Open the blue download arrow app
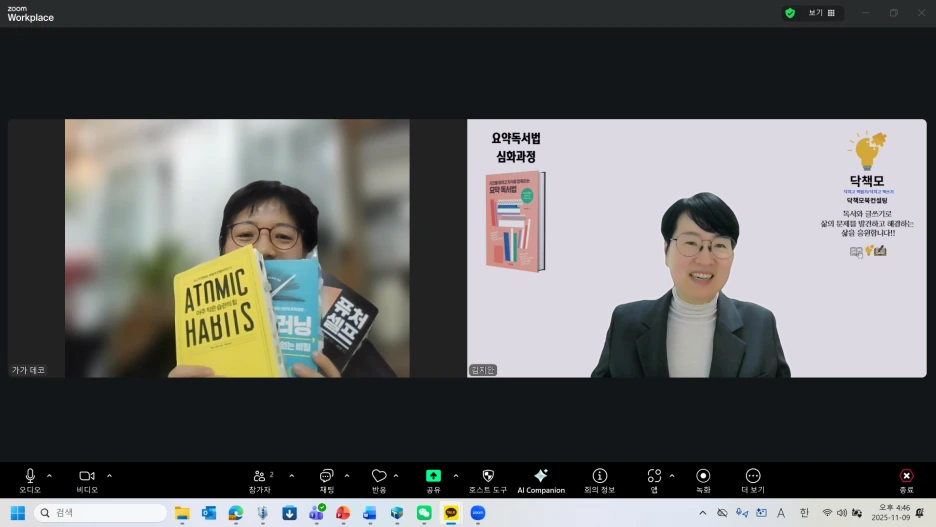Screen dimensions: 936x527 pyautogui.click(x=290, y=513)
